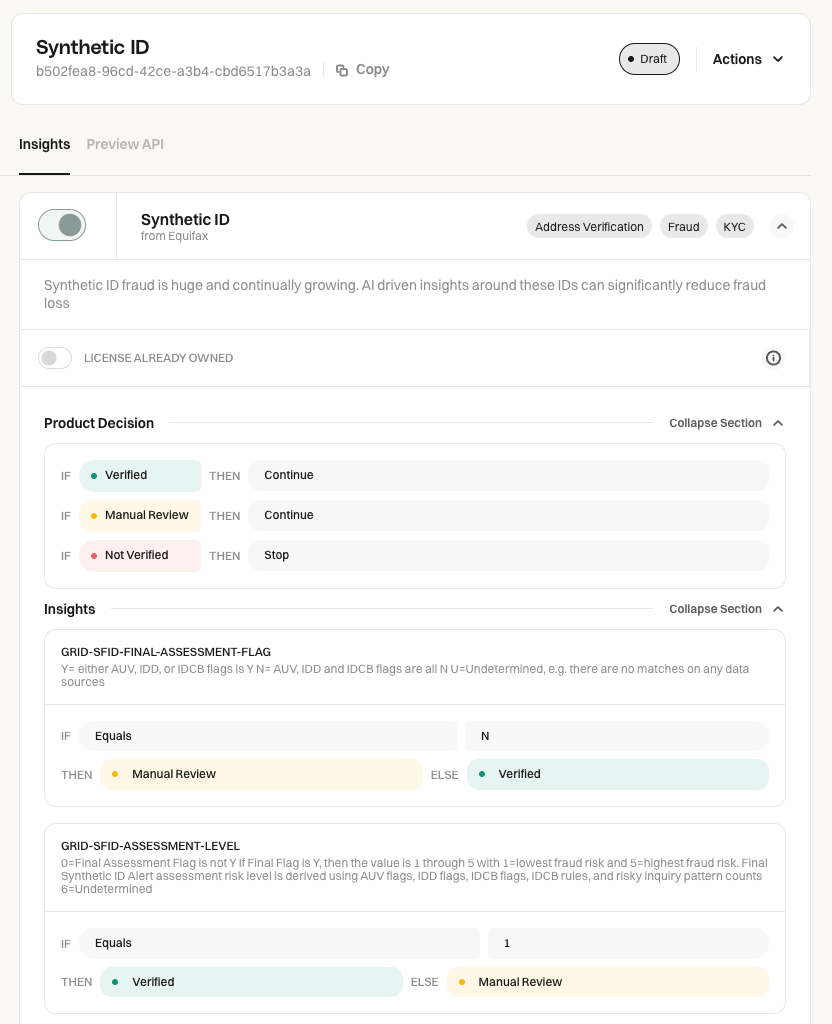Toggle the Synthetic ID main switch
Screen dimensions: 832x1024
62,225
